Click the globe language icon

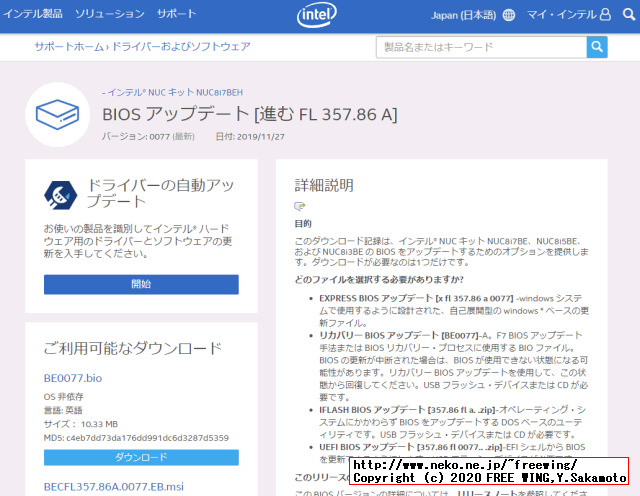coord(509,15)
